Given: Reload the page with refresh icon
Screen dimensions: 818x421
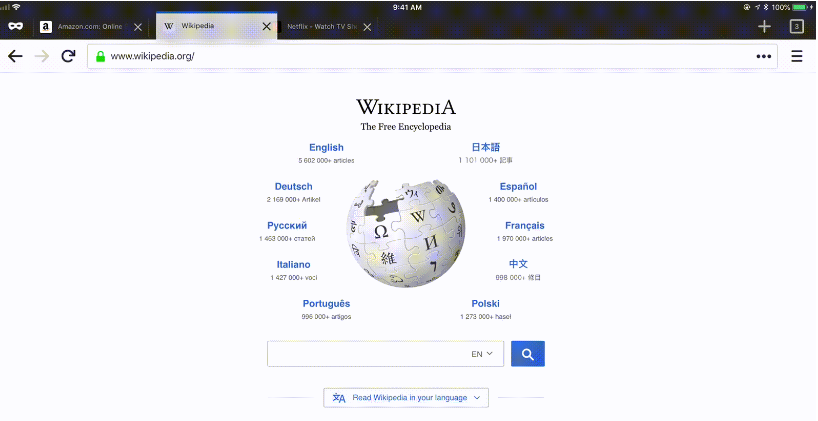Looking at the screenshot, I should (x=68, y=56).
